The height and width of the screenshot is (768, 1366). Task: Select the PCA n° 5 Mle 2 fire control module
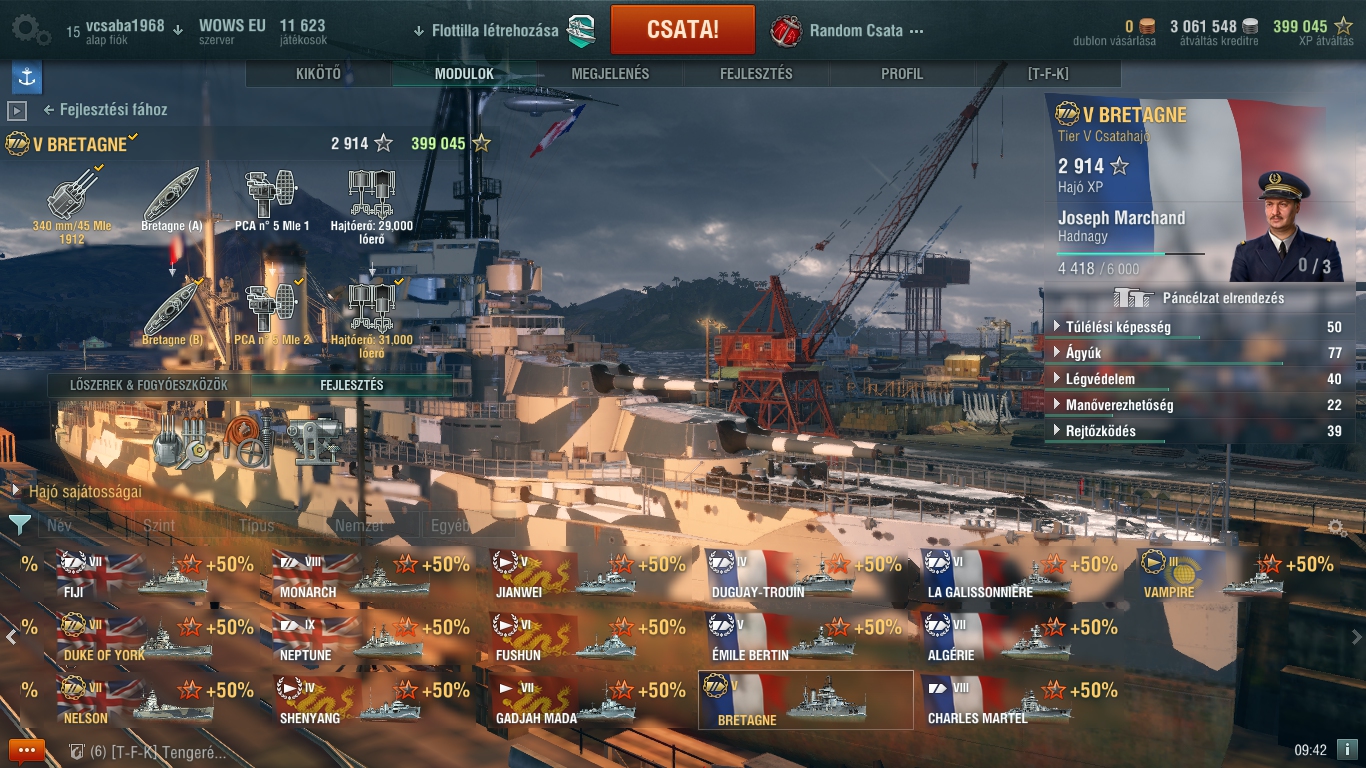(x=272, y=312)
